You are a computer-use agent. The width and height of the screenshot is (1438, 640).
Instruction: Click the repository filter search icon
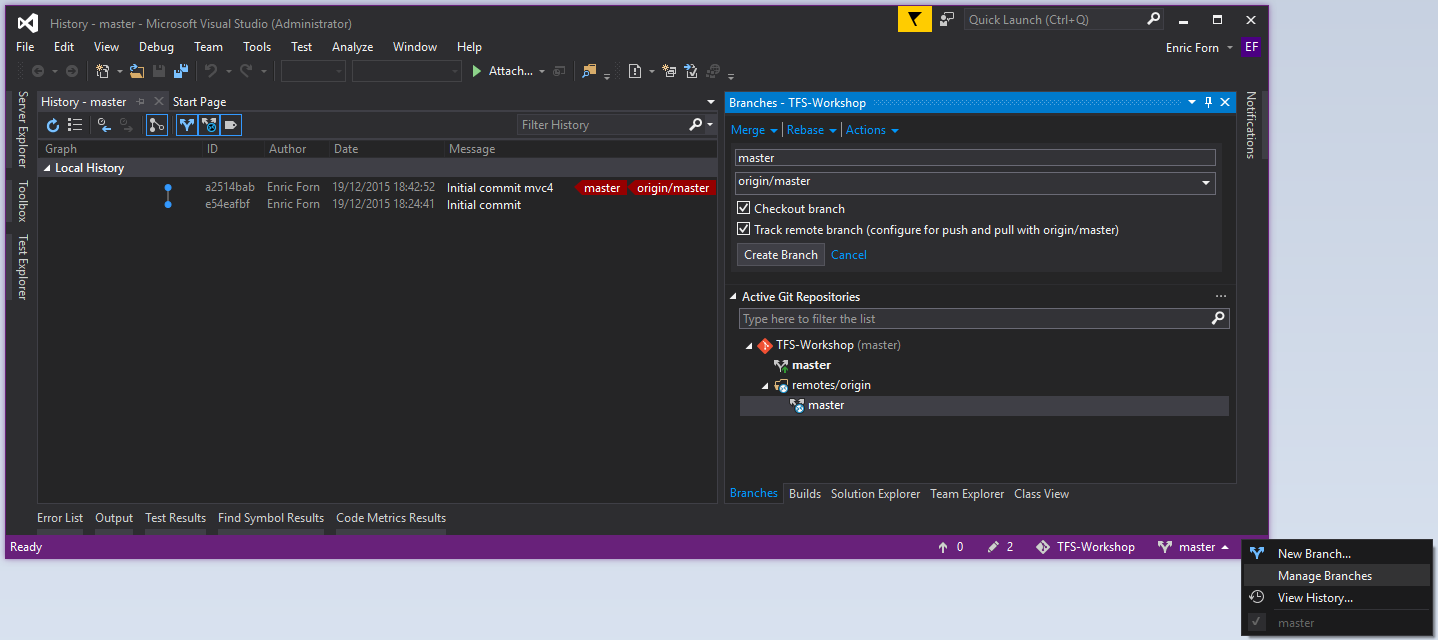point(1218,319)
